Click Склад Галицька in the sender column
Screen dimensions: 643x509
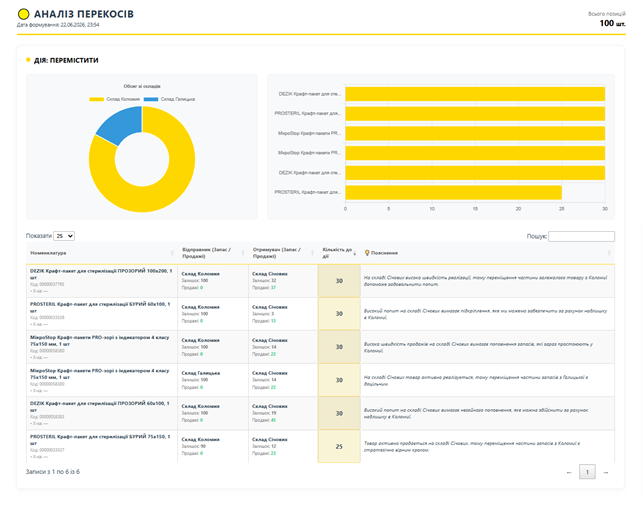click(201, 373)
